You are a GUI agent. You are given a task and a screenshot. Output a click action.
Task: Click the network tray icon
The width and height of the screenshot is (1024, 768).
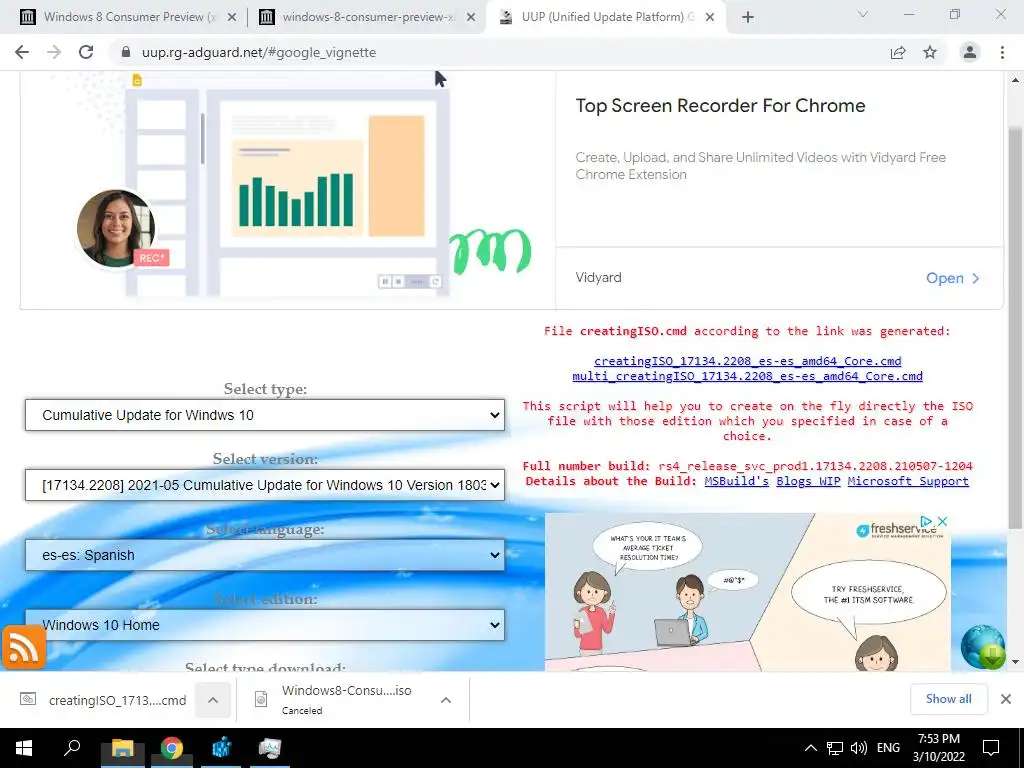click(835, 748)
